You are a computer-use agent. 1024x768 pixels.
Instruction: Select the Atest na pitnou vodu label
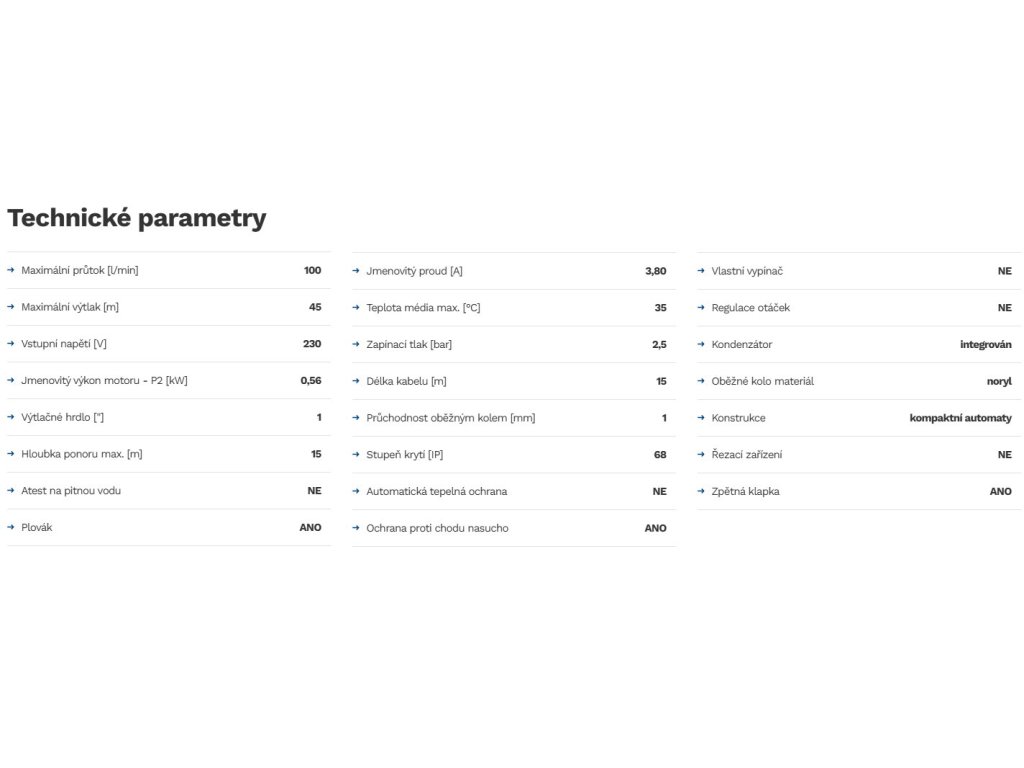pos(71,490)
